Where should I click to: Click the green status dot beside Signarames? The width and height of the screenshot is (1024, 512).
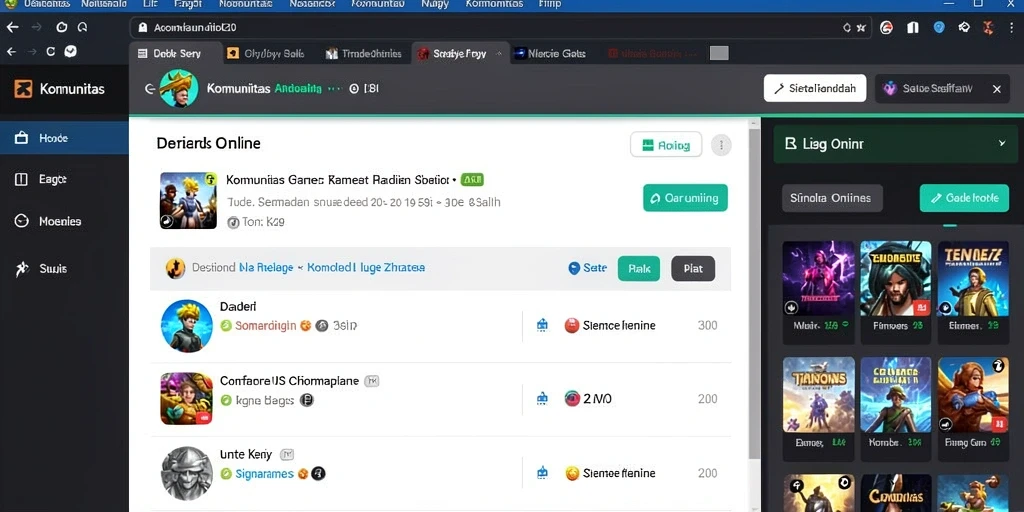click(226, 474)
